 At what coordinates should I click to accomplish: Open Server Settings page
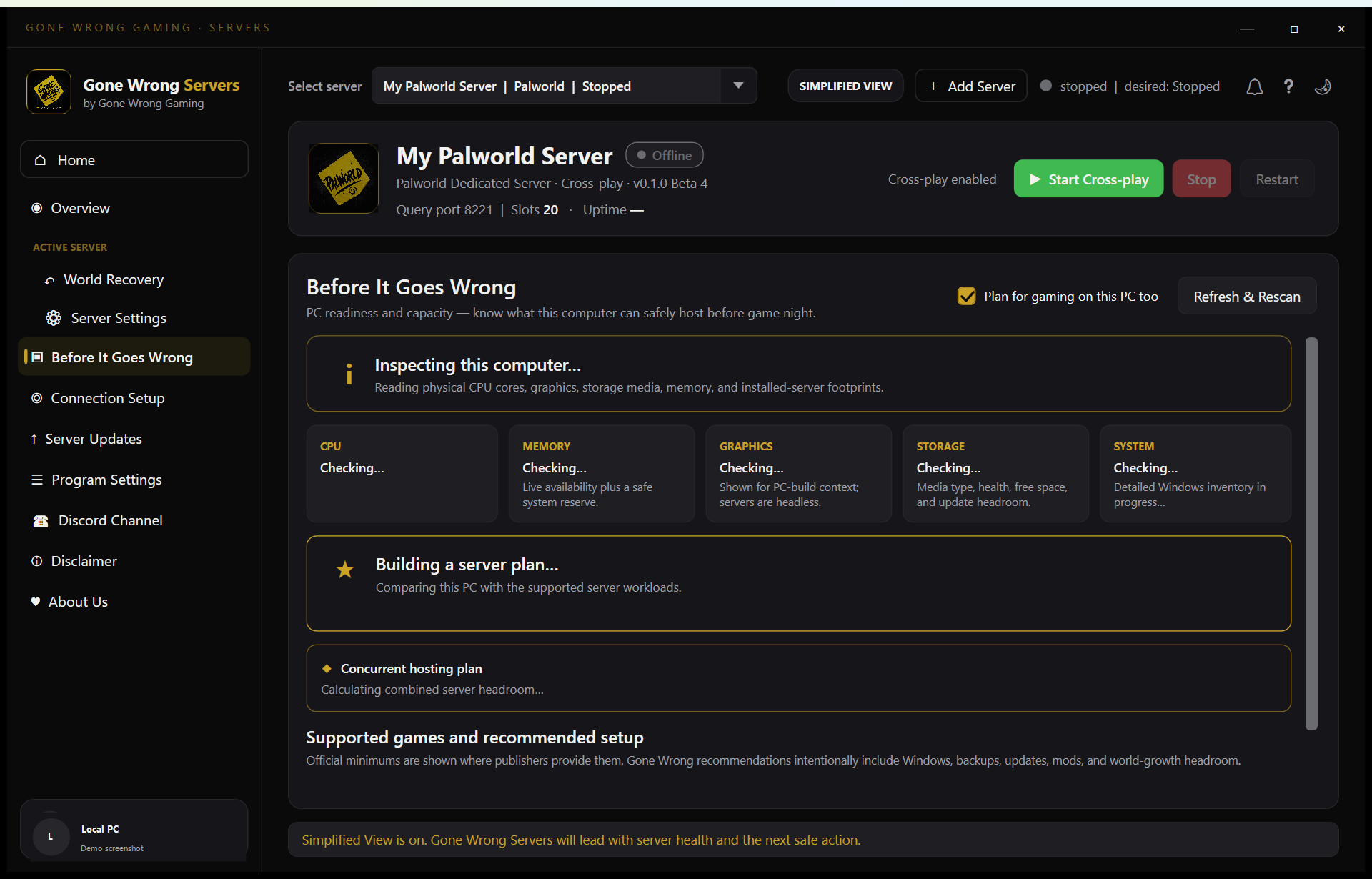[134, 318]
